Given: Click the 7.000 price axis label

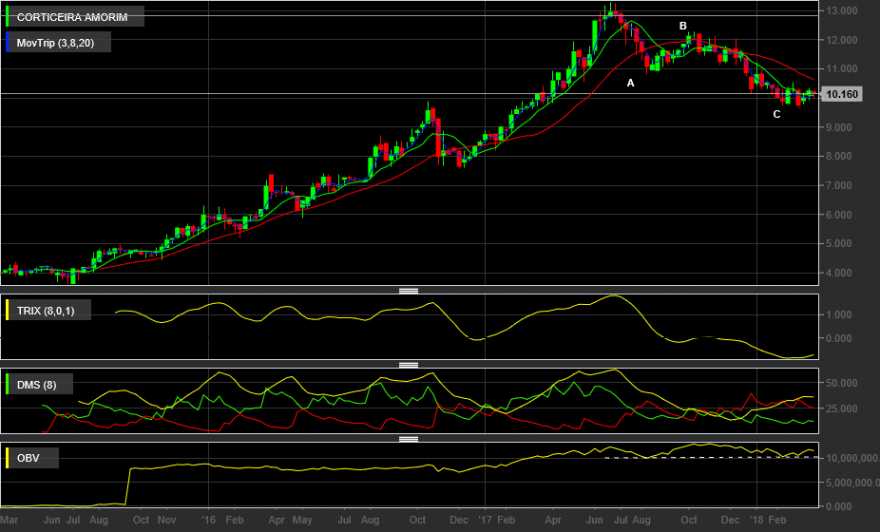Looking at the screenshot, I should 838,186.
